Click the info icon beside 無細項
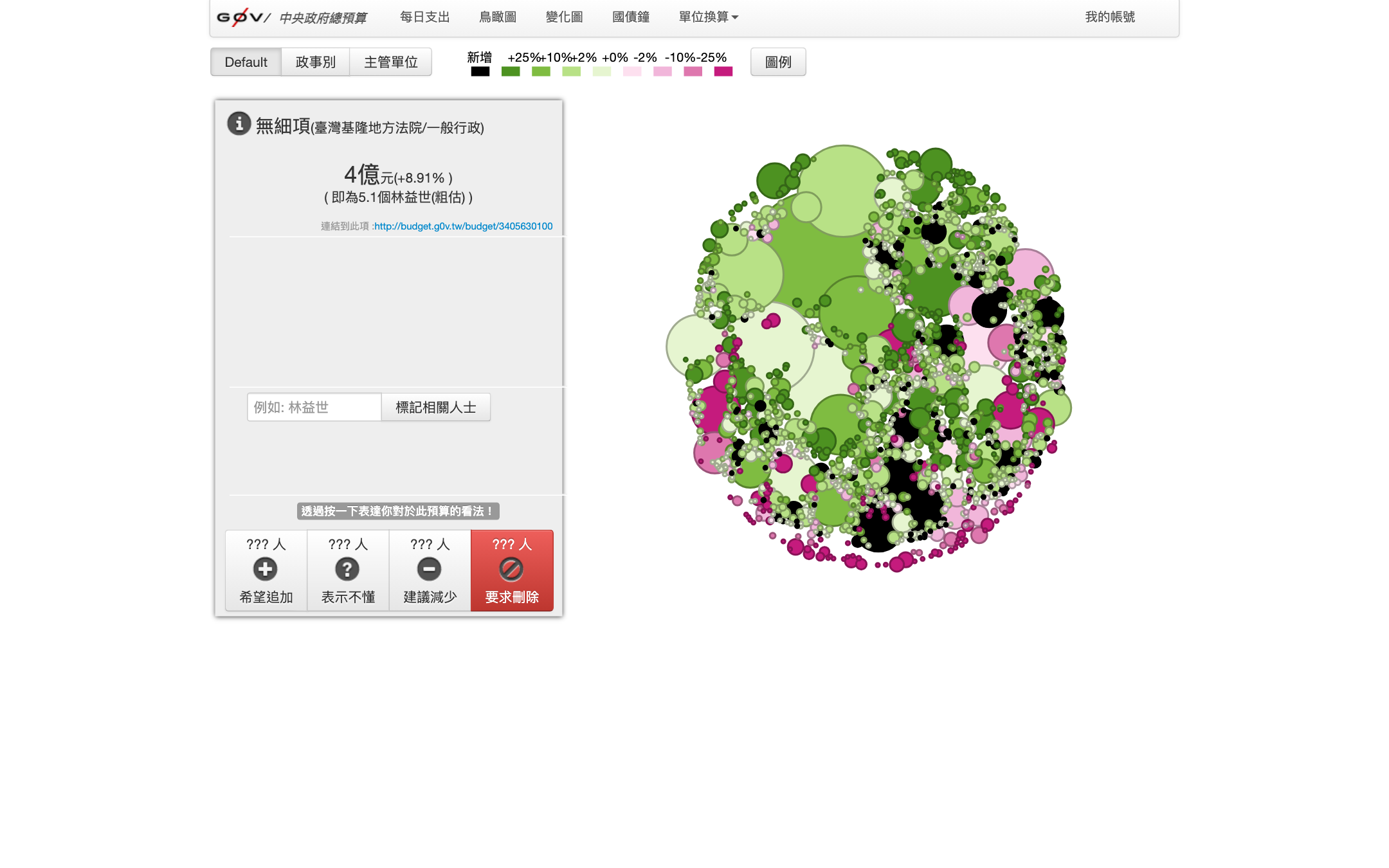 239,123
